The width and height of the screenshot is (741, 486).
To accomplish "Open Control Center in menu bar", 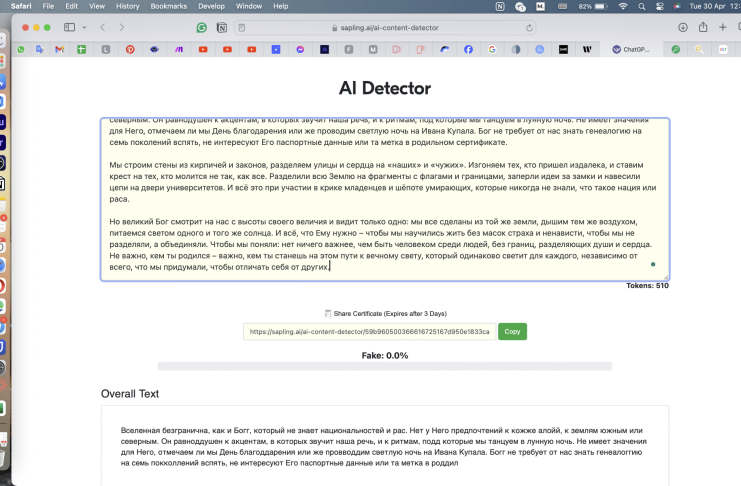I will [660, 6].
